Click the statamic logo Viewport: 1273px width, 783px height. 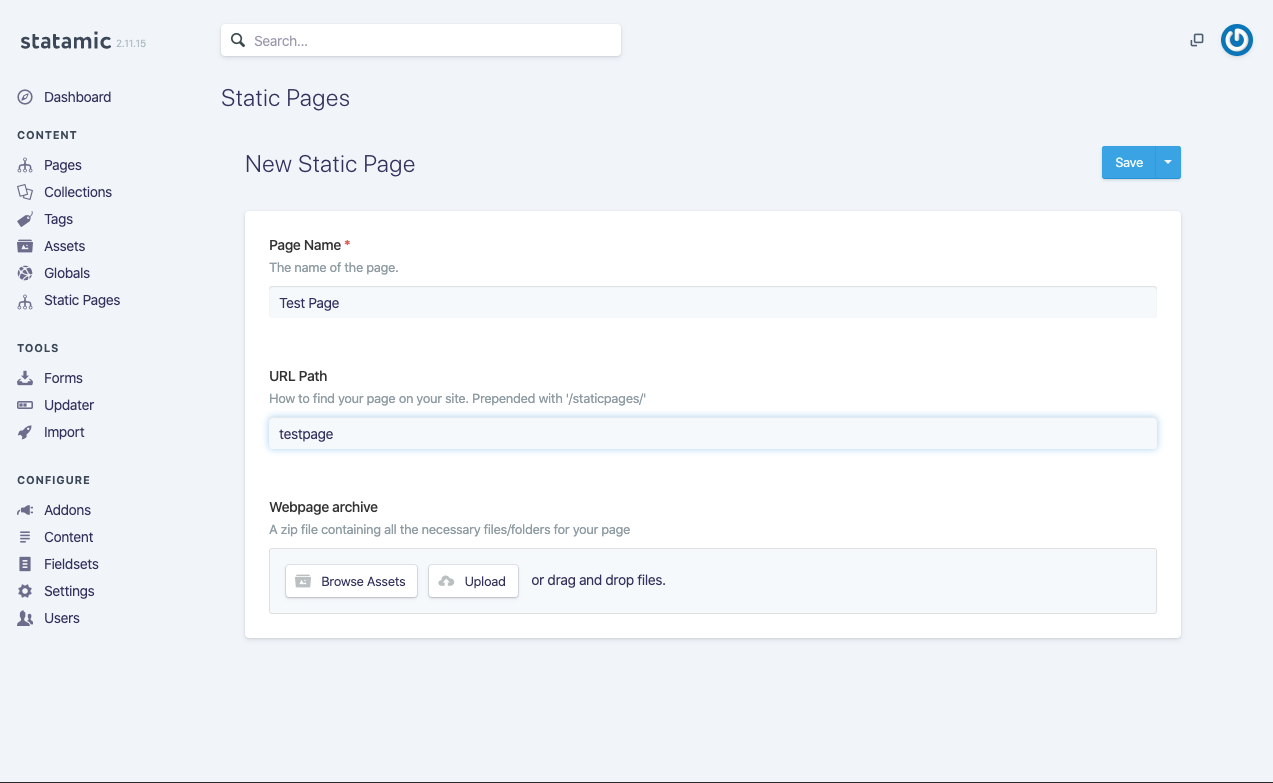pos(65,41)
